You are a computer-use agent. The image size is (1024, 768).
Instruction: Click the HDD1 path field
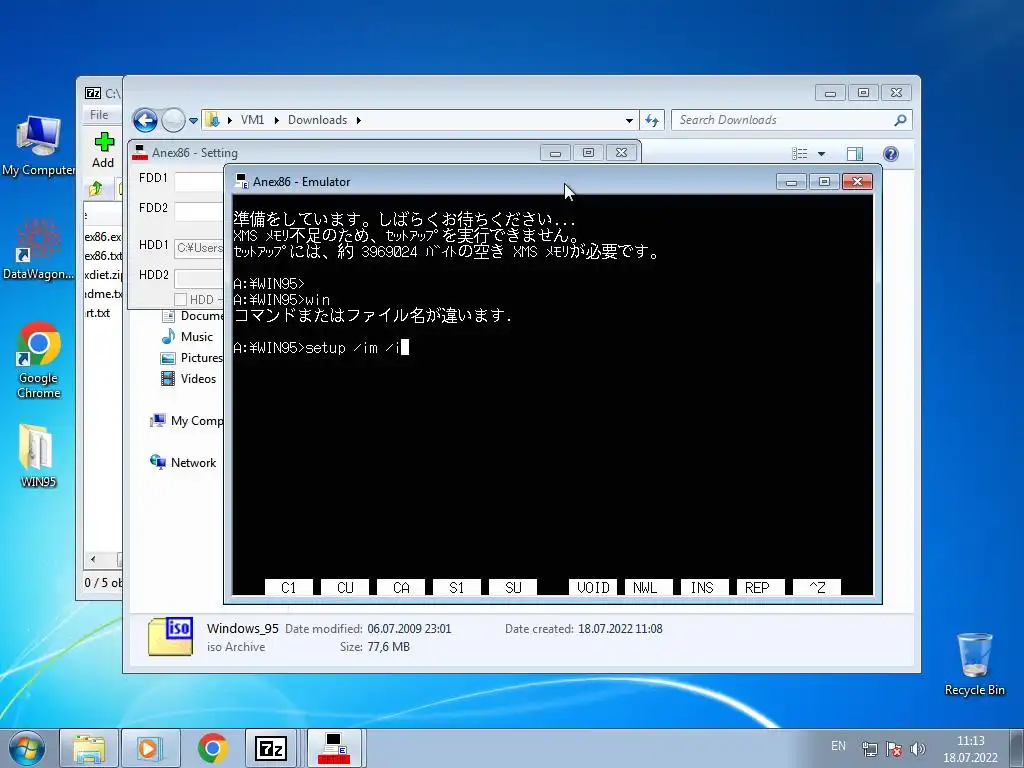coord(199,248)
